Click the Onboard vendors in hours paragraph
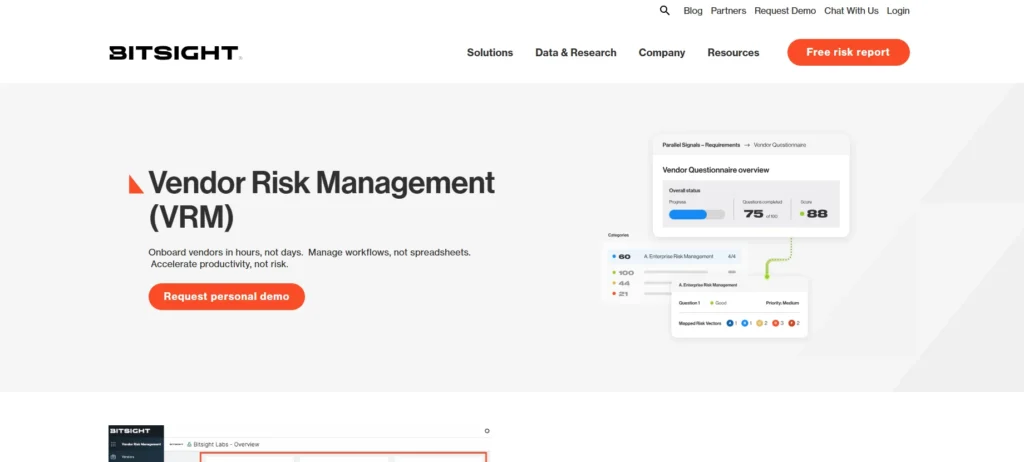Image resolution: width=1024 pixels, height=462 pixels. pos(309,258)
